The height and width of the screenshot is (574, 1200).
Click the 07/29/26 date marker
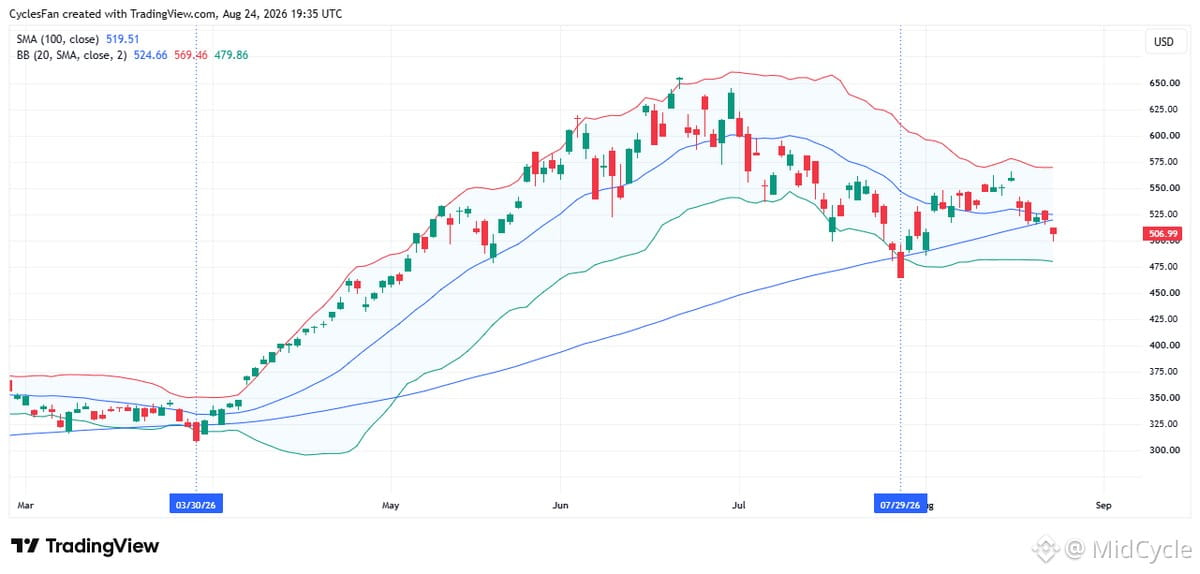(901, 505)
